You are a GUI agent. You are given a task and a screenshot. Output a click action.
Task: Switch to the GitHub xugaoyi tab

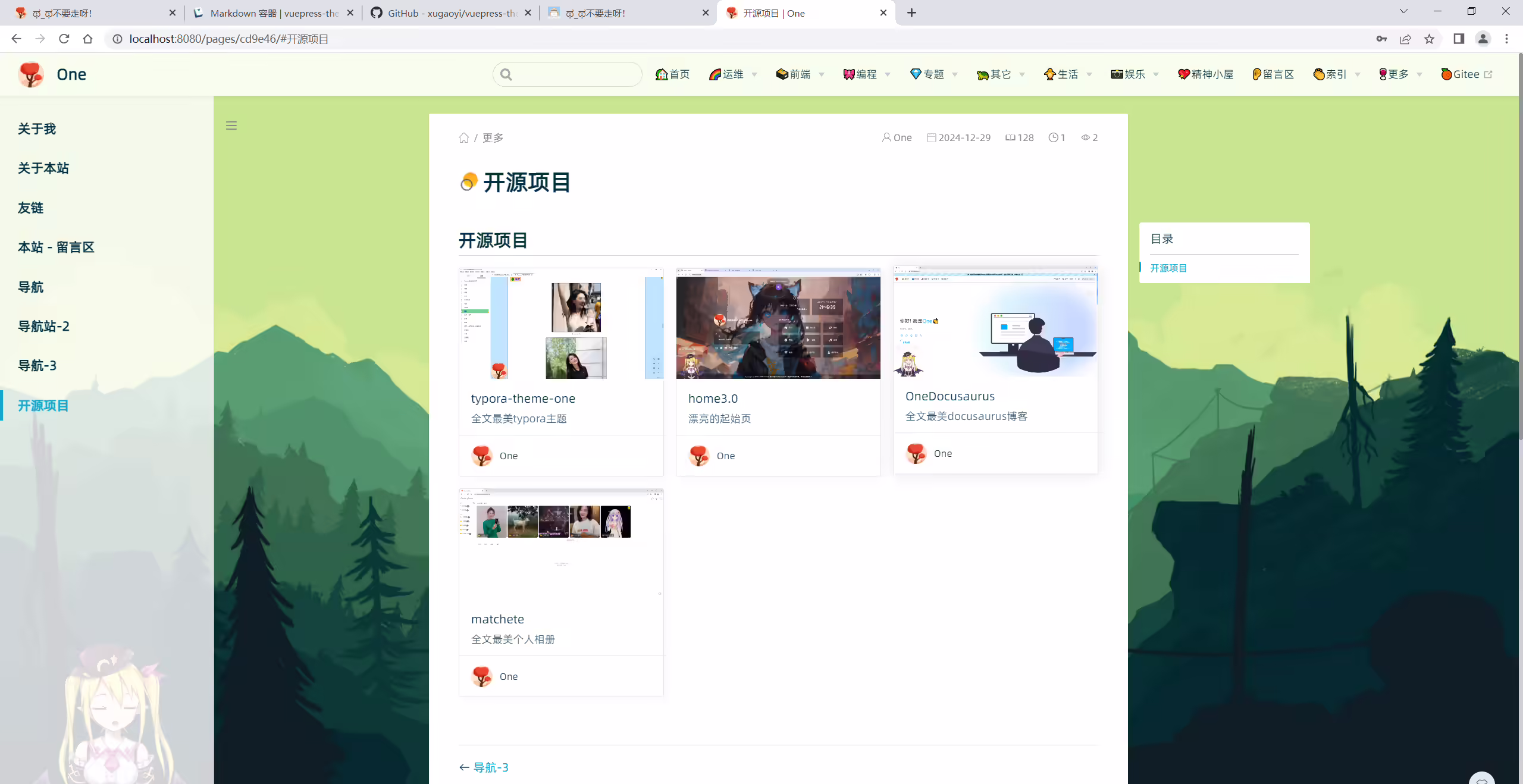click(451, 13)
